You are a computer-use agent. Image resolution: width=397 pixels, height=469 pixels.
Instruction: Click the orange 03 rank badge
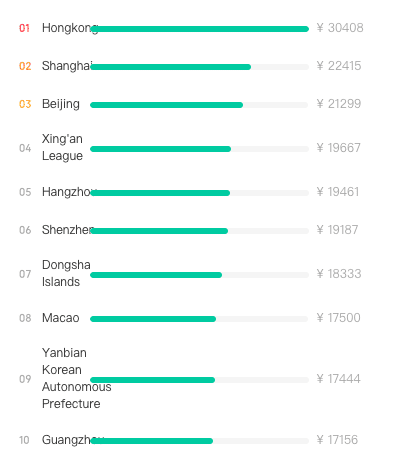click(25, 104)
